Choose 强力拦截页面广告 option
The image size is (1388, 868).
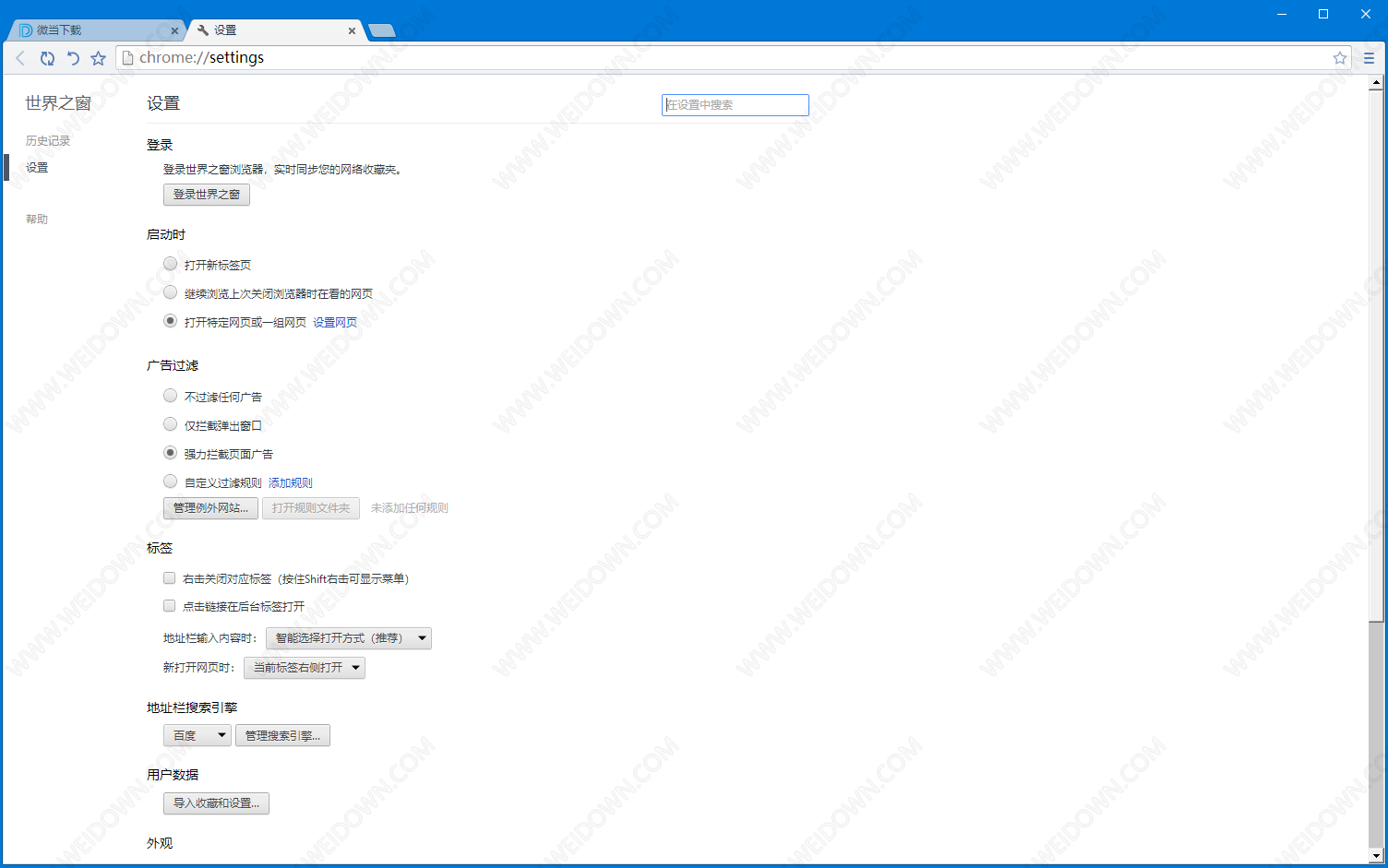[x=170, y=453]
